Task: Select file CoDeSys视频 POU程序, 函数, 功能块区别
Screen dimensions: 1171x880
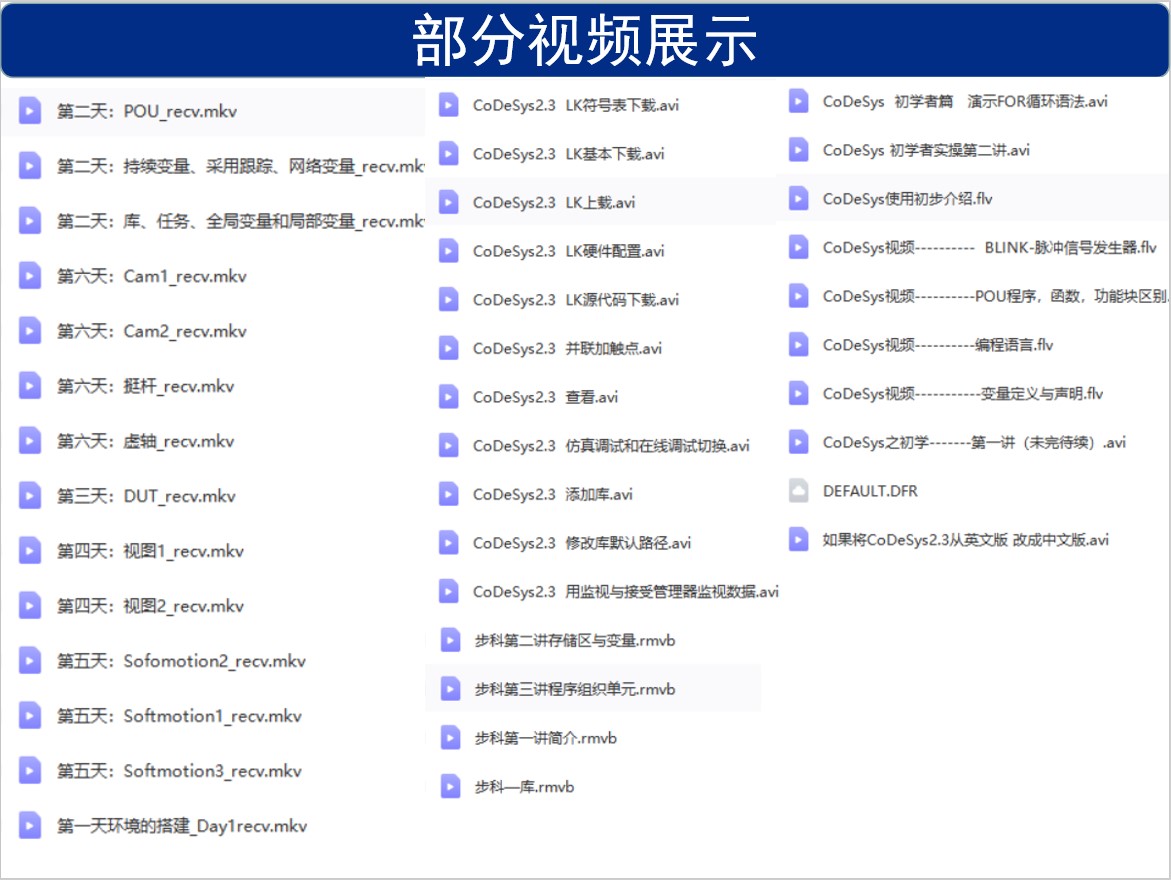Action: (995, 296)
